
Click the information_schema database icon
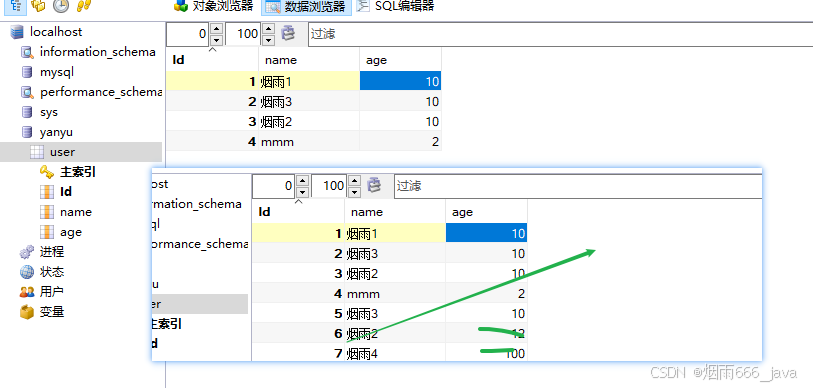[27, 52]
